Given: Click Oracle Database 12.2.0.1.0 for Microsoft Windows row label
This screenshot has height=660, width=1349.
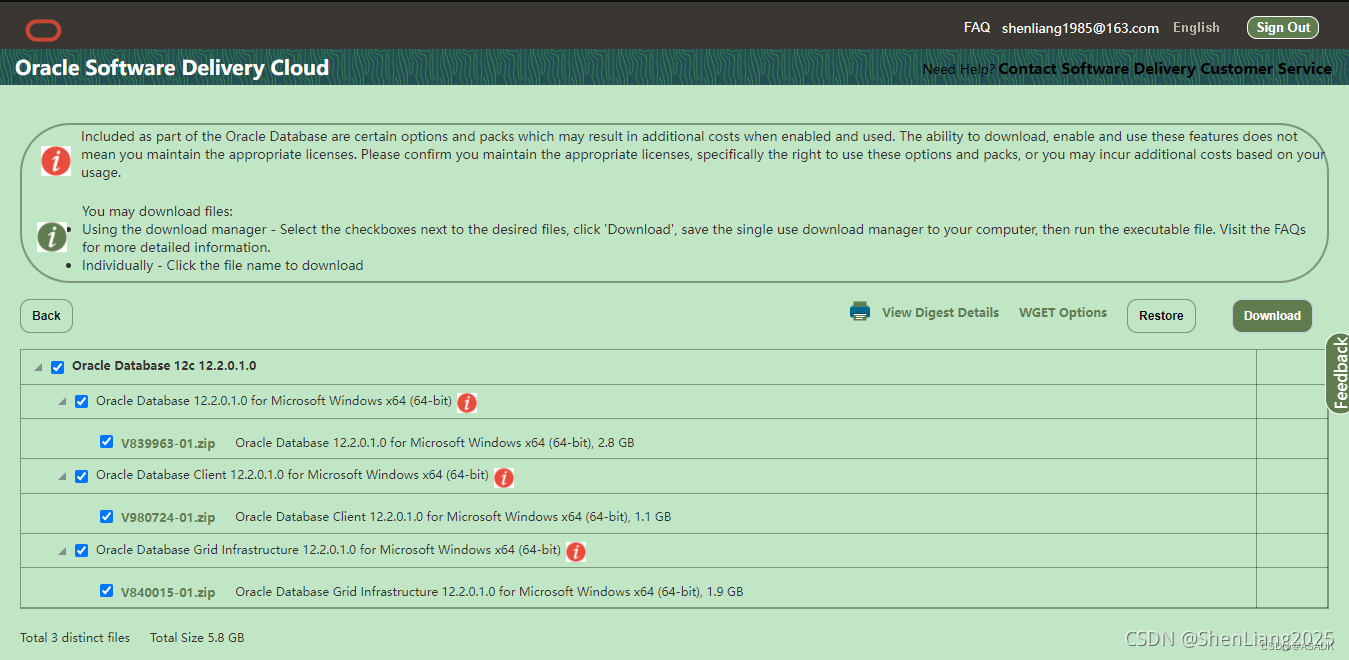Looking at the screenshot, I should [274, 401].
